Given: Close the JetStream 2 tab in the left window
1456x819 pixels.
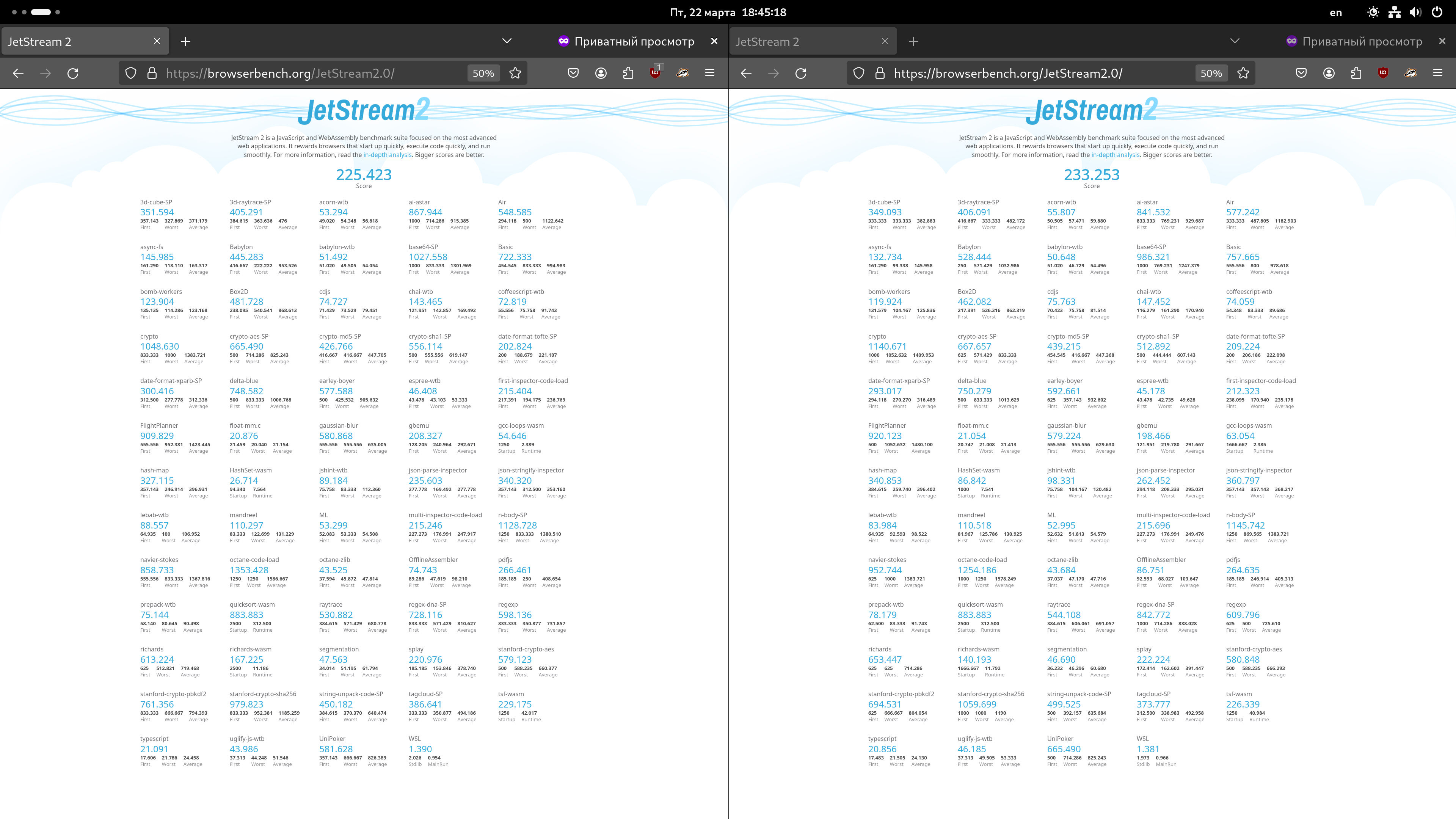Looking at the screenshot, I should [x=157, y=41].
